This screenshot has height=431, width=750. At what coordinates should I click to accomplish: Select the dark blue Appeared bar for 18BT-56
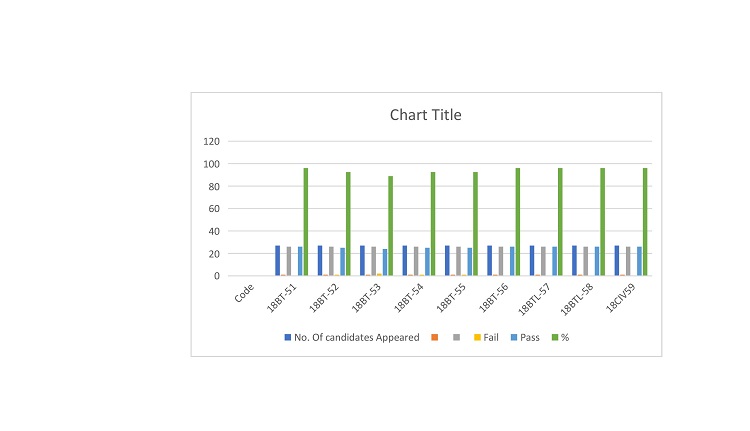pos(489,261)
